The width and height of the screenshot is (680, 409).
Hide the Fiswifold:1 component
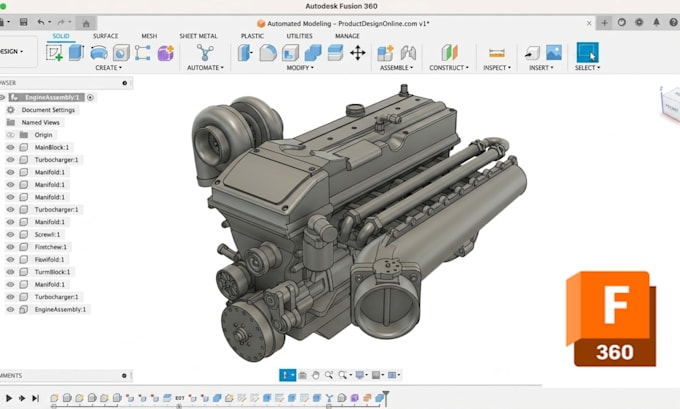pyautogui.click(x=10, y=260)
